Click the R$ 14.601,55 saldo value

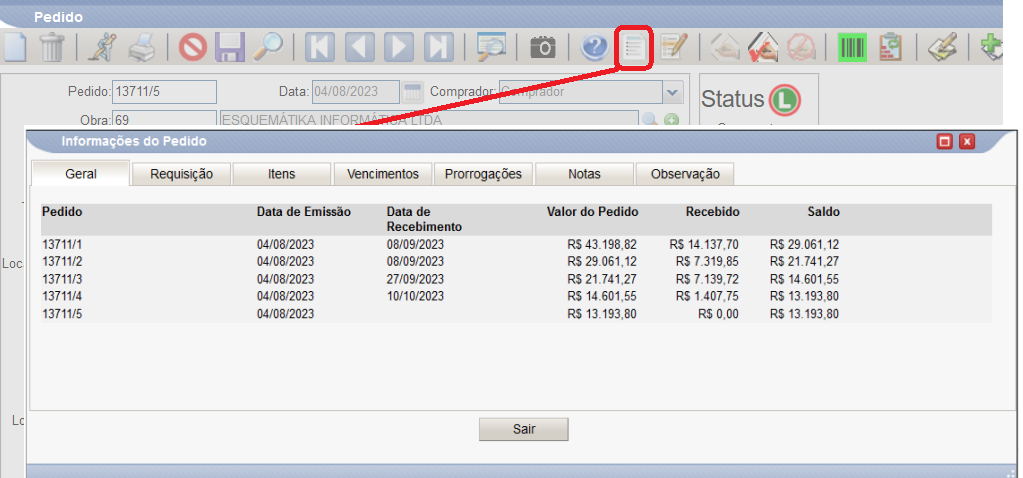tap(804, 279)
